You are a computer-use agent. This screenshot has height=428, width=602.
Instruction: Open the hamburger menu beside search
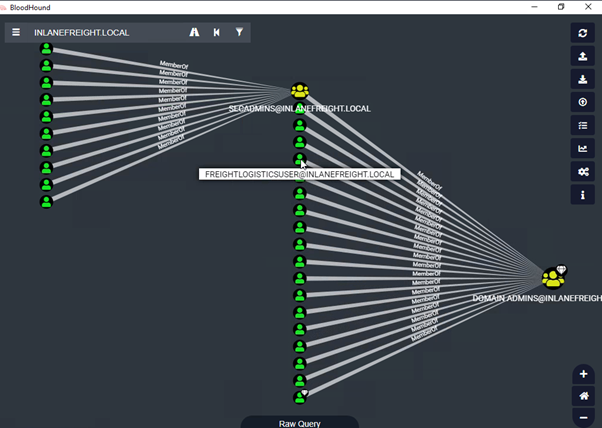point(16,32)
